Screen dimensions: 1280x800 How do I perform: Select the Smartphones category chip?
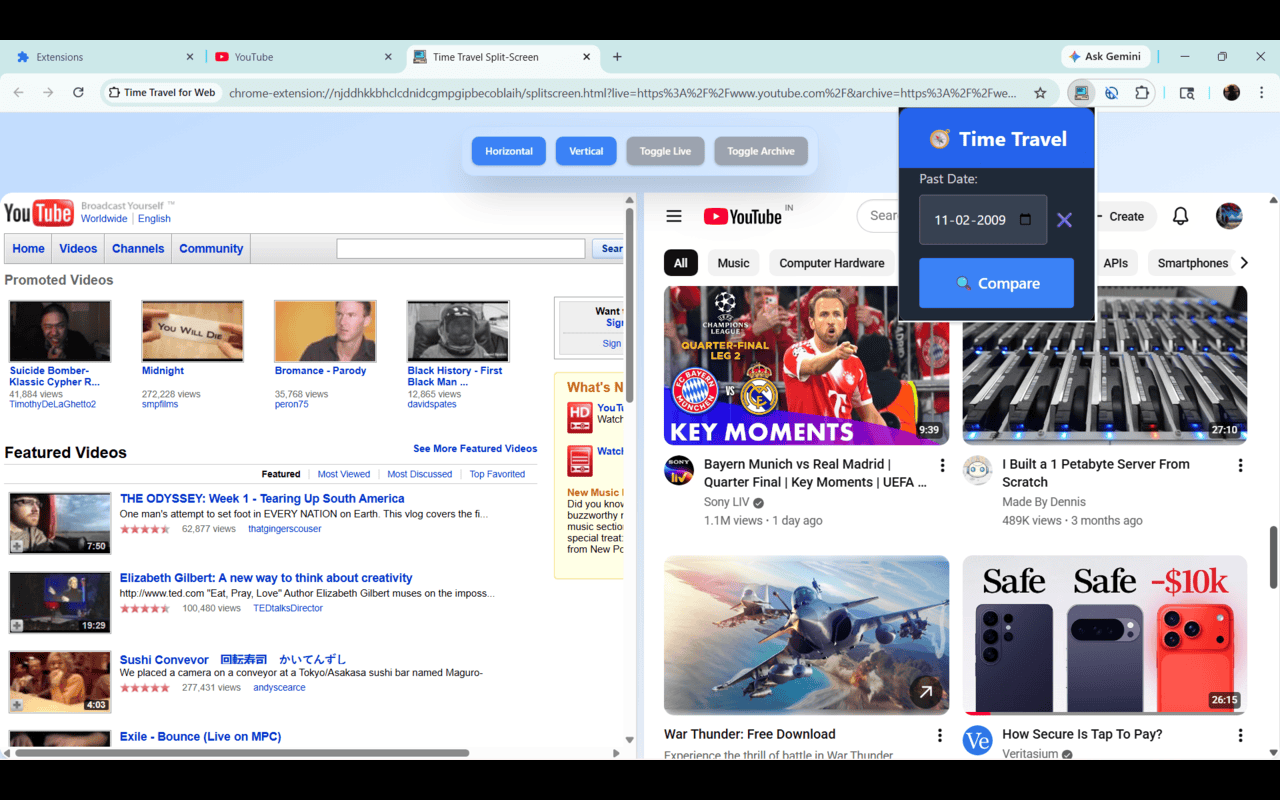(x=1192, y=263)
